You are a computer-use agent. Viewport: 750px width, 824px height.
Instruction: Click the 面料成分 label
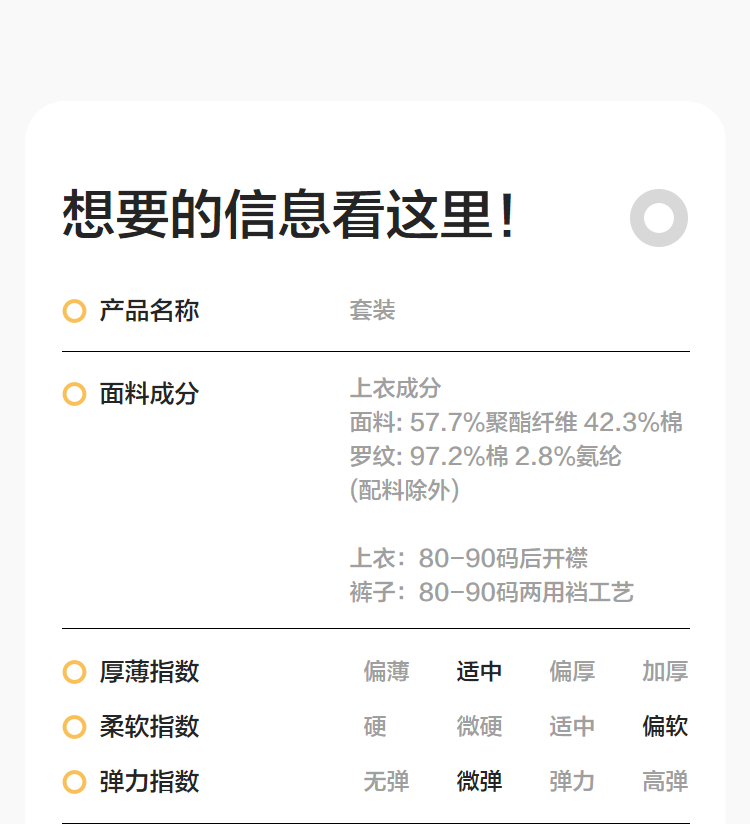coord(149,394)
